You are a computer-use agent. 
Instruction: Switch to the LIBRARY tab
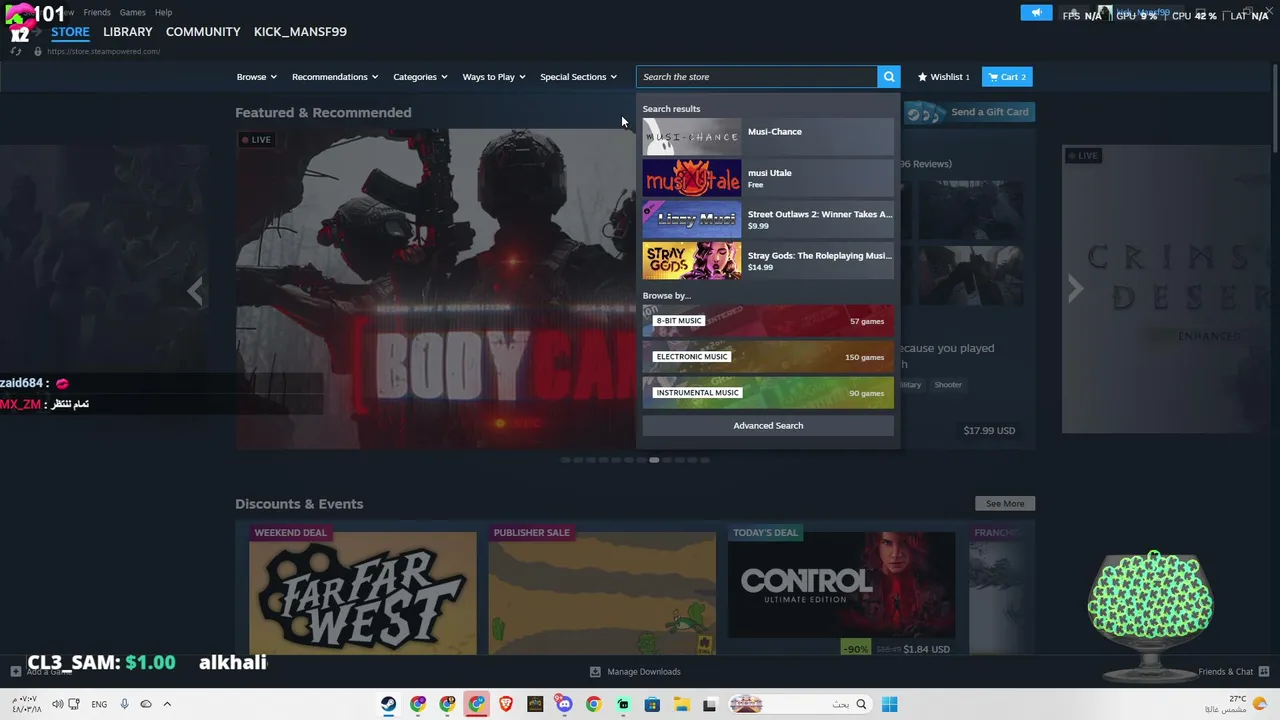point(128,32)
